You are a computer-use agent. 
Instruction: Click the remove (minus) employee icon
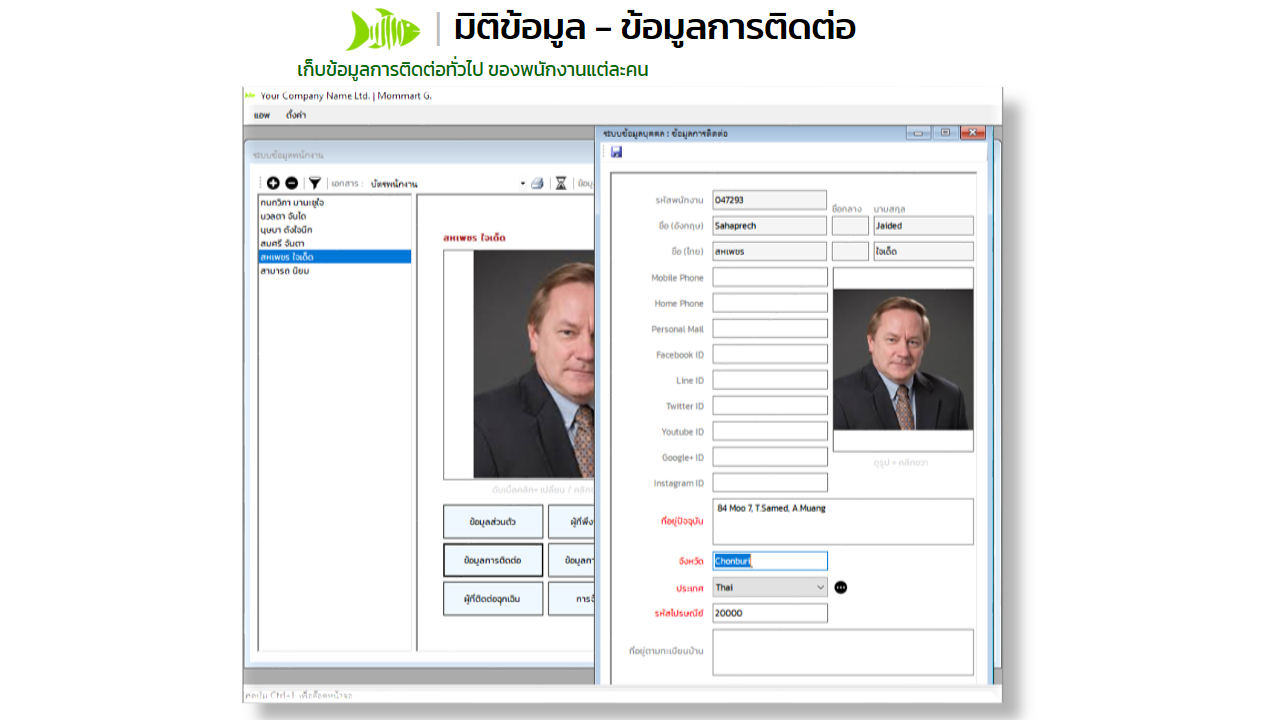point(291,183)
